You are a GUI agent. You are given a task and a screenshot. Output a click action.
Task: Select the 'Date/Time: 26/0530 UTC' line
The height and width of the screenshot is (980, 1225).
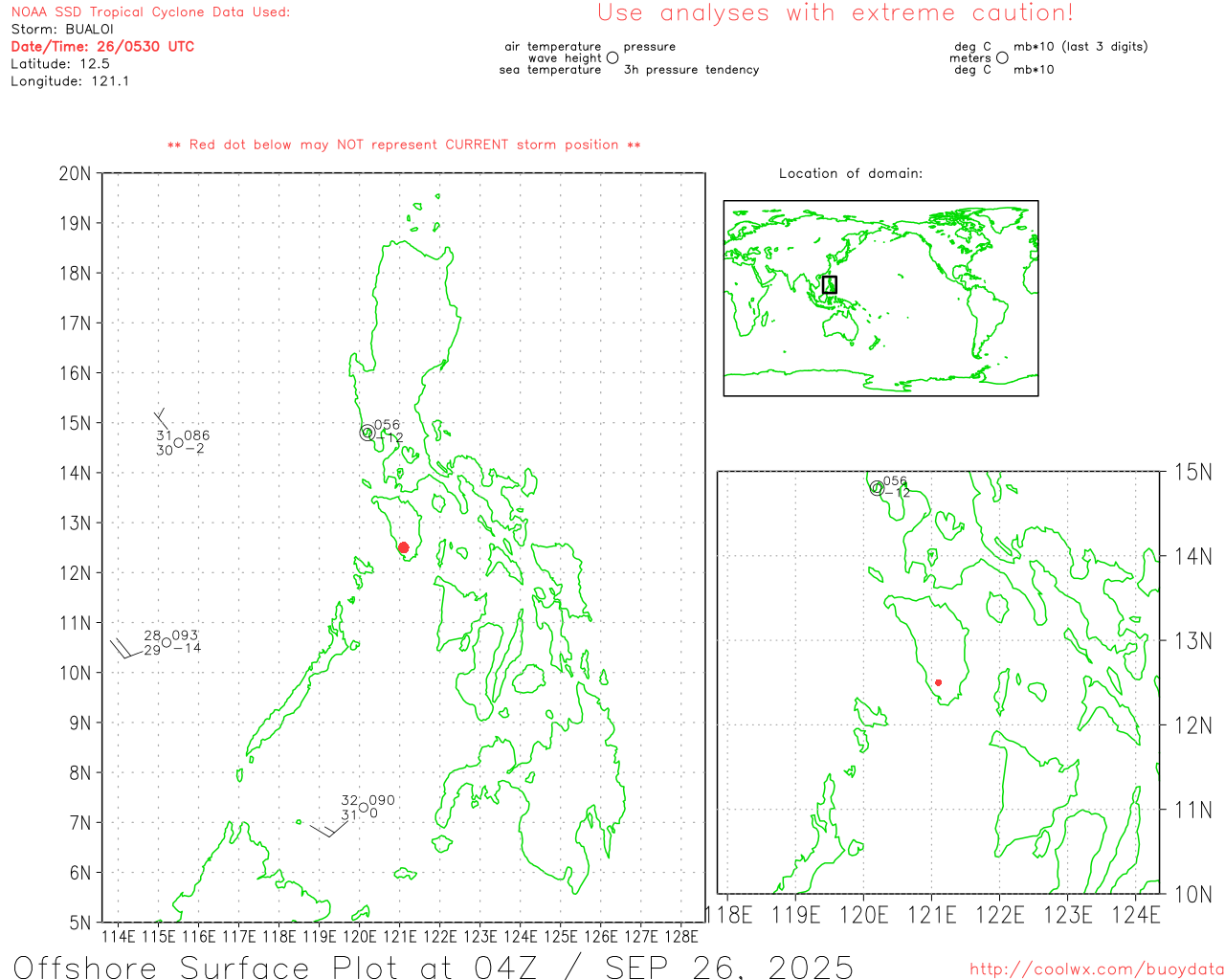point(102,47)
